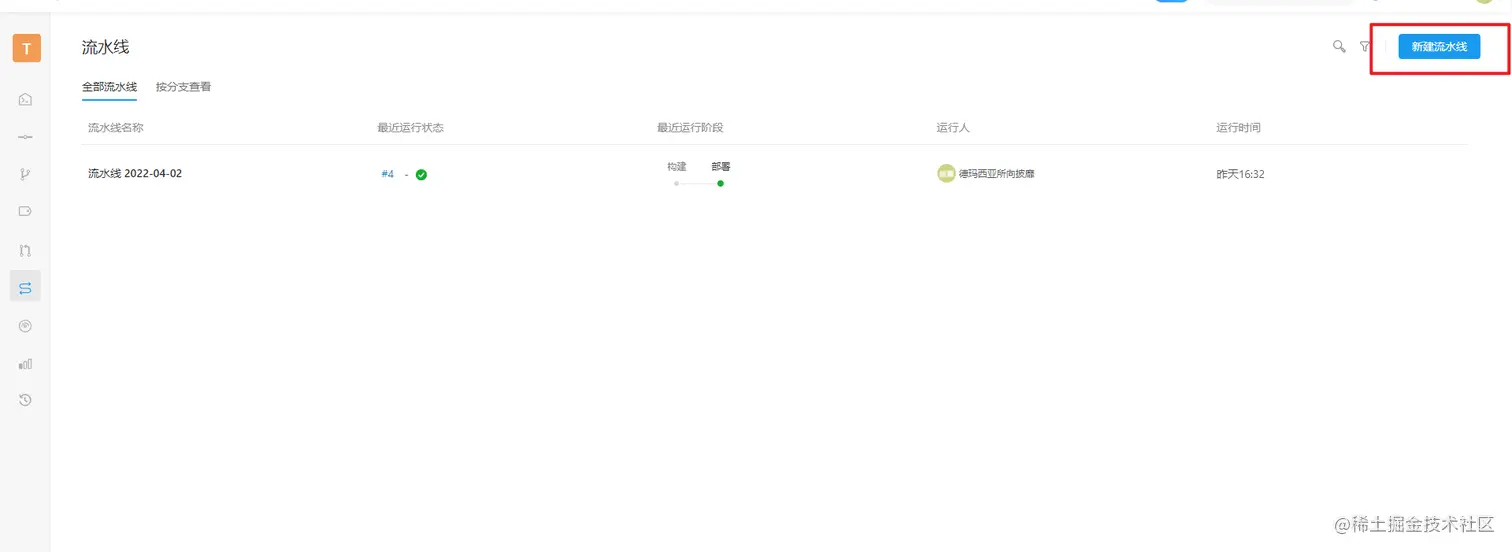1512x552 pixels.
Task: Click the 新建流水线 button
Action: [1439, 47]
